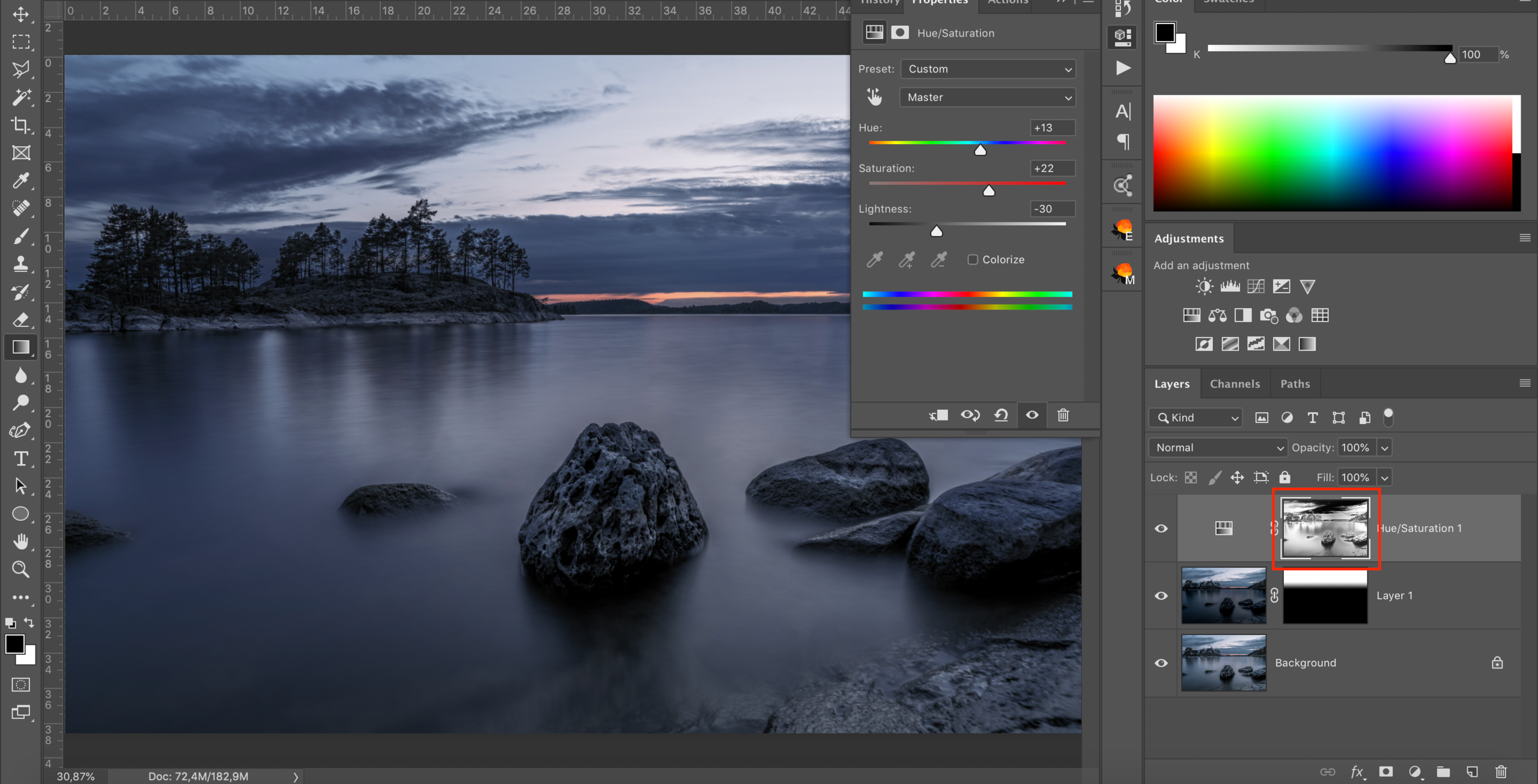Viewport: 1538px width, 784px height.
Task: Add a Curves adjustment from Adjustments panel
Action: pyautogui.click(x=1256, y=287)
